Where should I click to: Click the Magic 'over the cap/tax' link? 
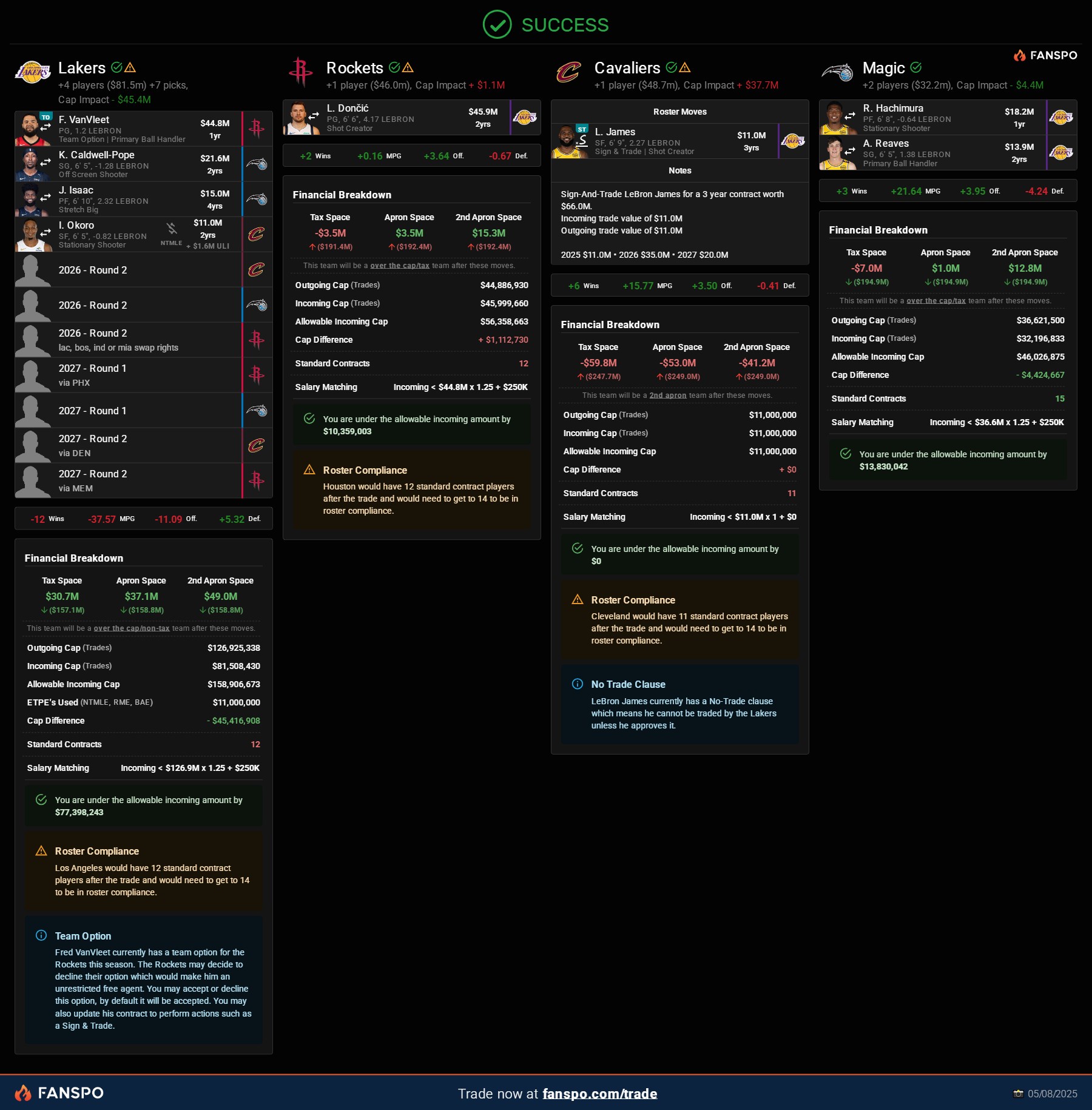click(x=936, y=301)
